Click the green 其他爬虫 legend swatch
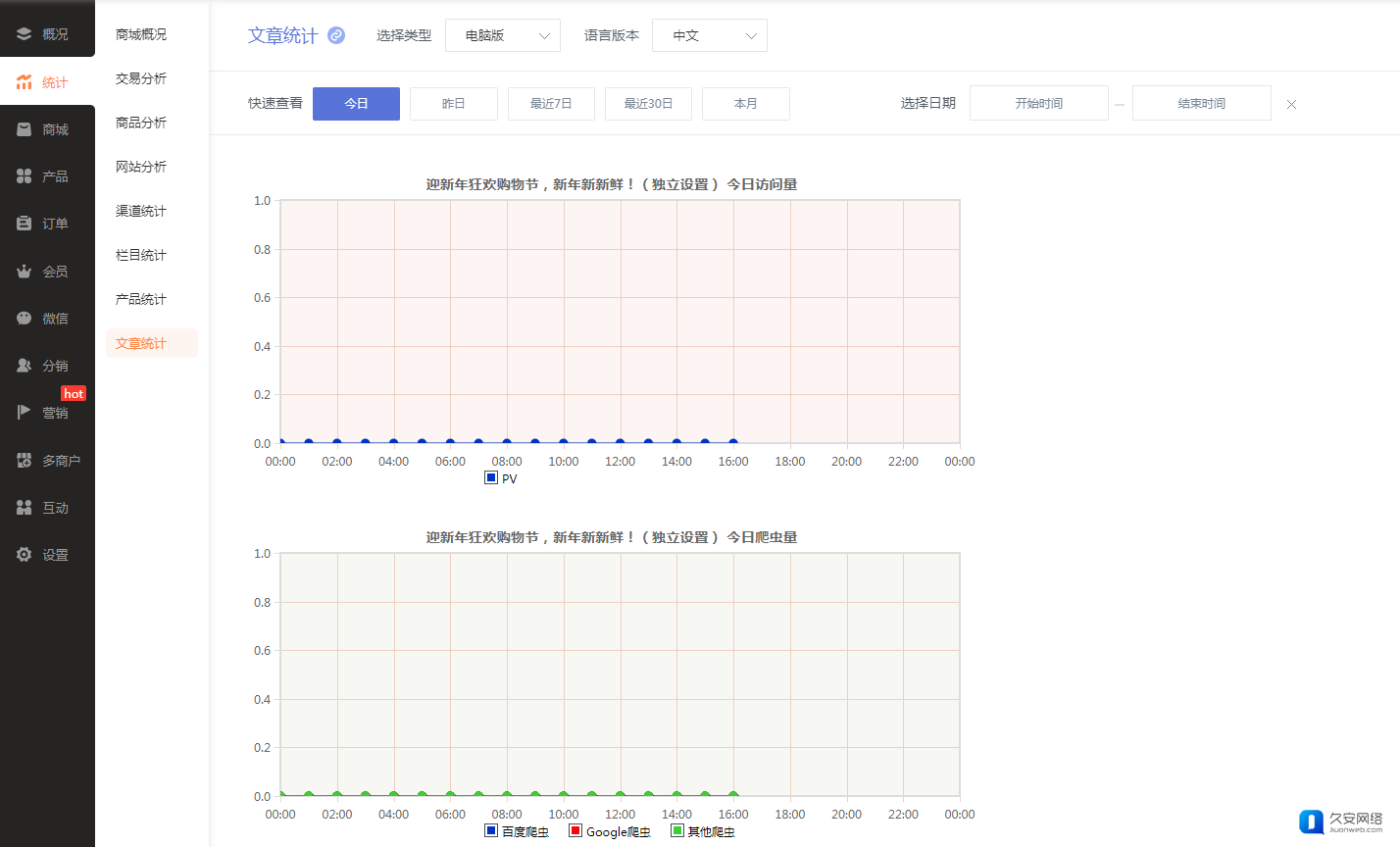1400x847 pixels. point(676,831)
